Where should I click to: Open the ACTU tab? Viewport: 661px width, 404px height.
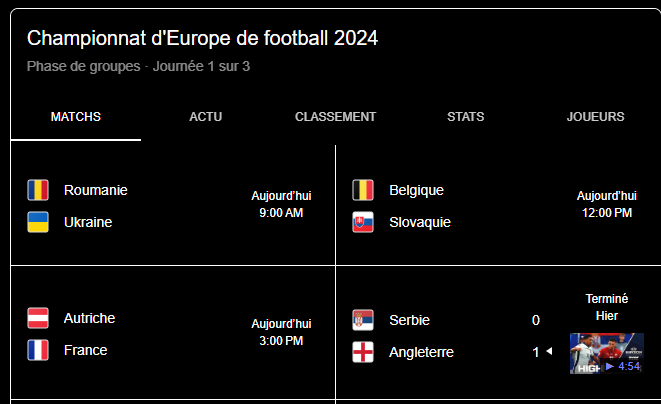206,117
